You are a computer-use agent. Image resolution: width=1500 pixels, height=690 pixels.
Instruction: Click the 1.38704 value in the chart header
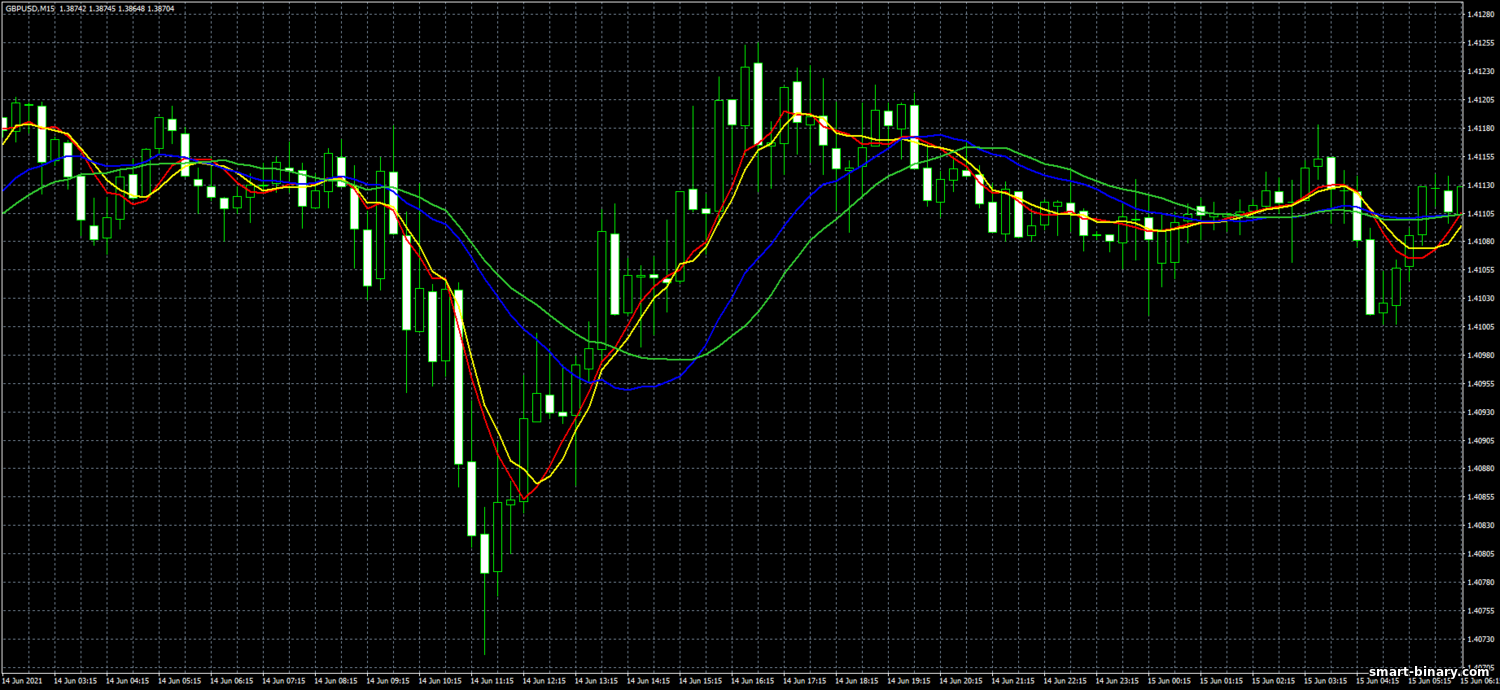point(161,8)
